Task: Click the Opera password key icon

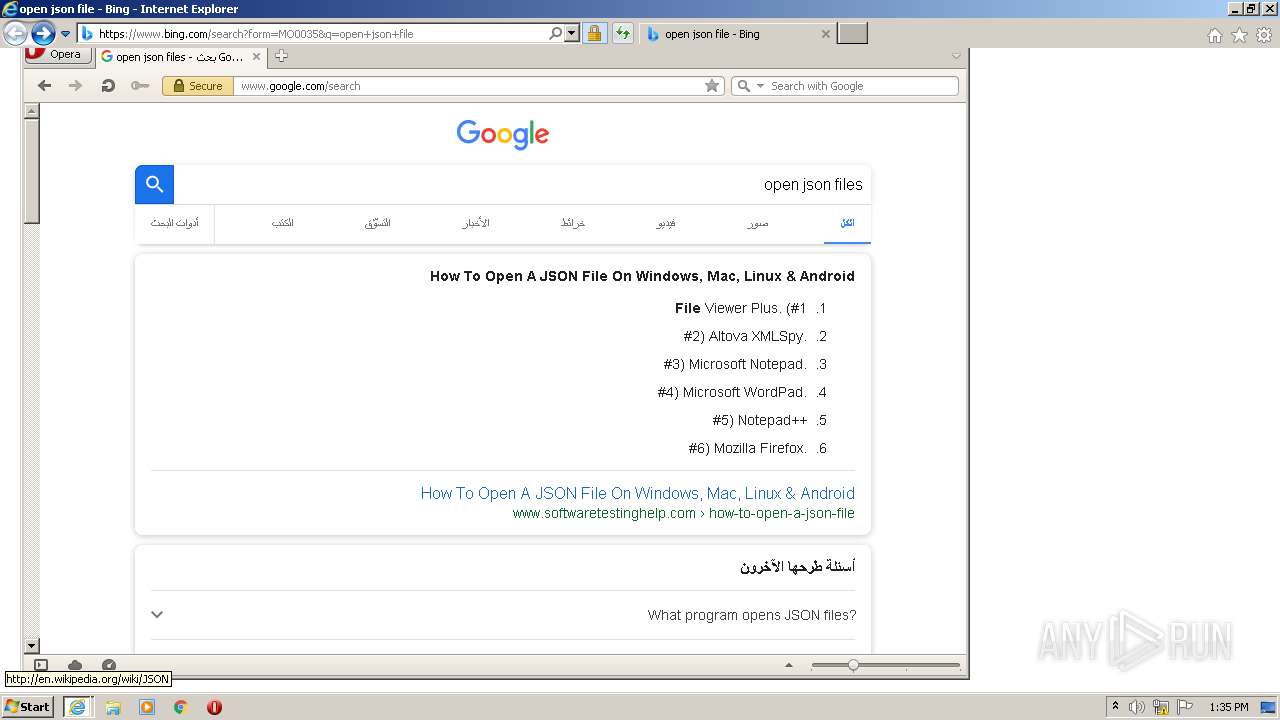Action: click(x=140, y=86)
